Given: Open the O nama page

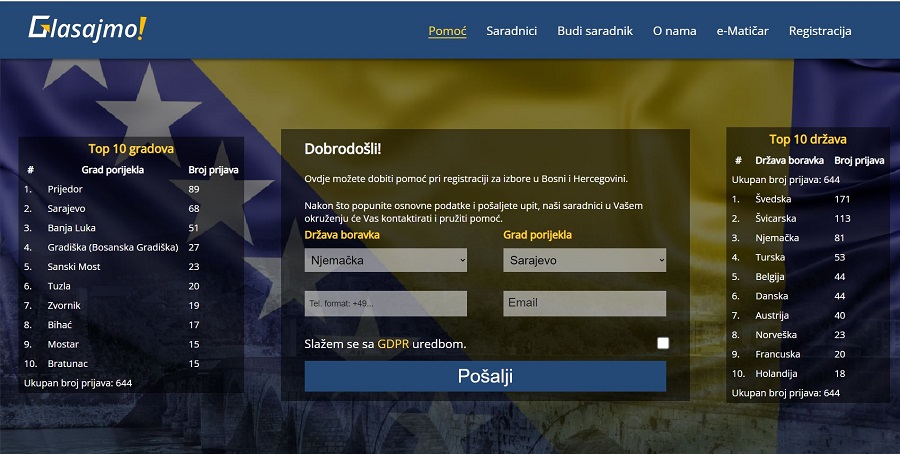Looking at the screenshot, I should [x=674, y=31].
